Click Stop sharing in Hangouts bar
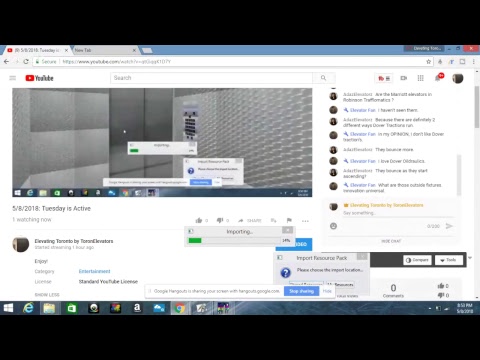 301,291
